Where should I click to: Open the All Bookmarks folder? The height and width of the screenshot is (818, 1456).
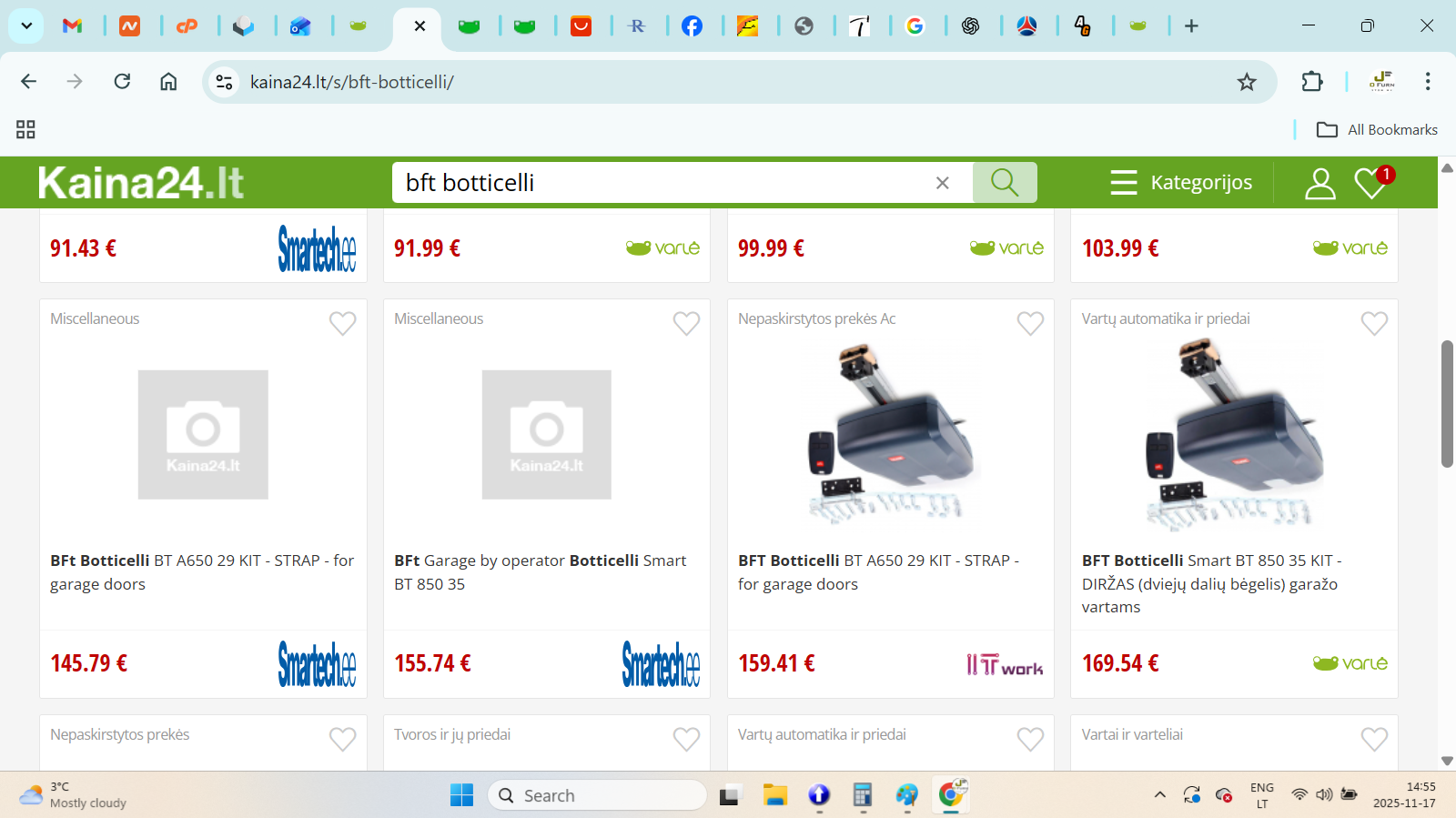tap(1377, 130)
